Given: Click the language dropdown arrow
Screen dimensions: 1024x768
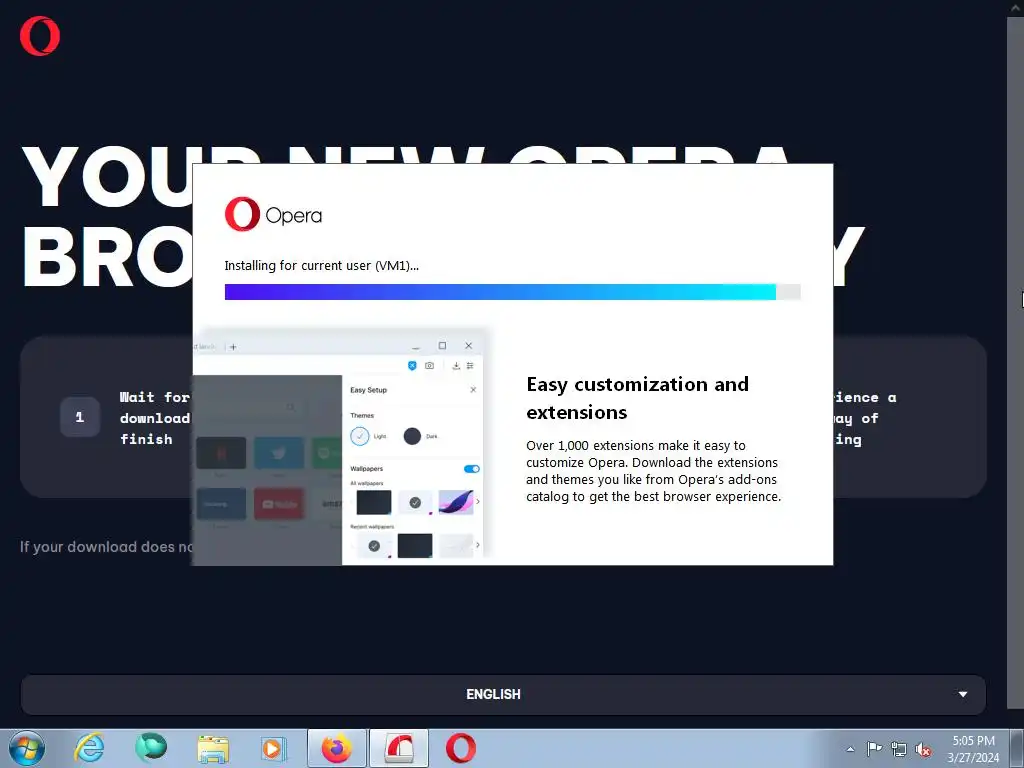Looking at the screenshot, I should pos(963,694).
